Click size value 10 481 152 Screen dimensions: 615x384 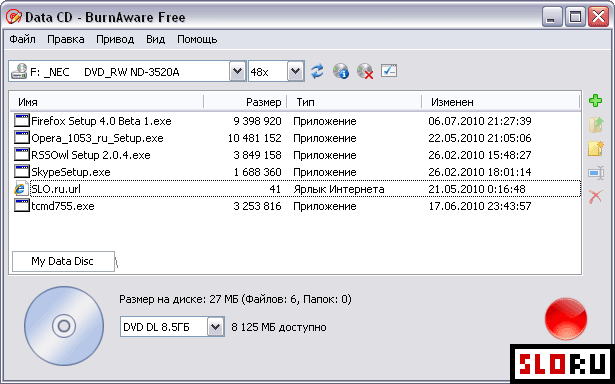pos(255,138)
